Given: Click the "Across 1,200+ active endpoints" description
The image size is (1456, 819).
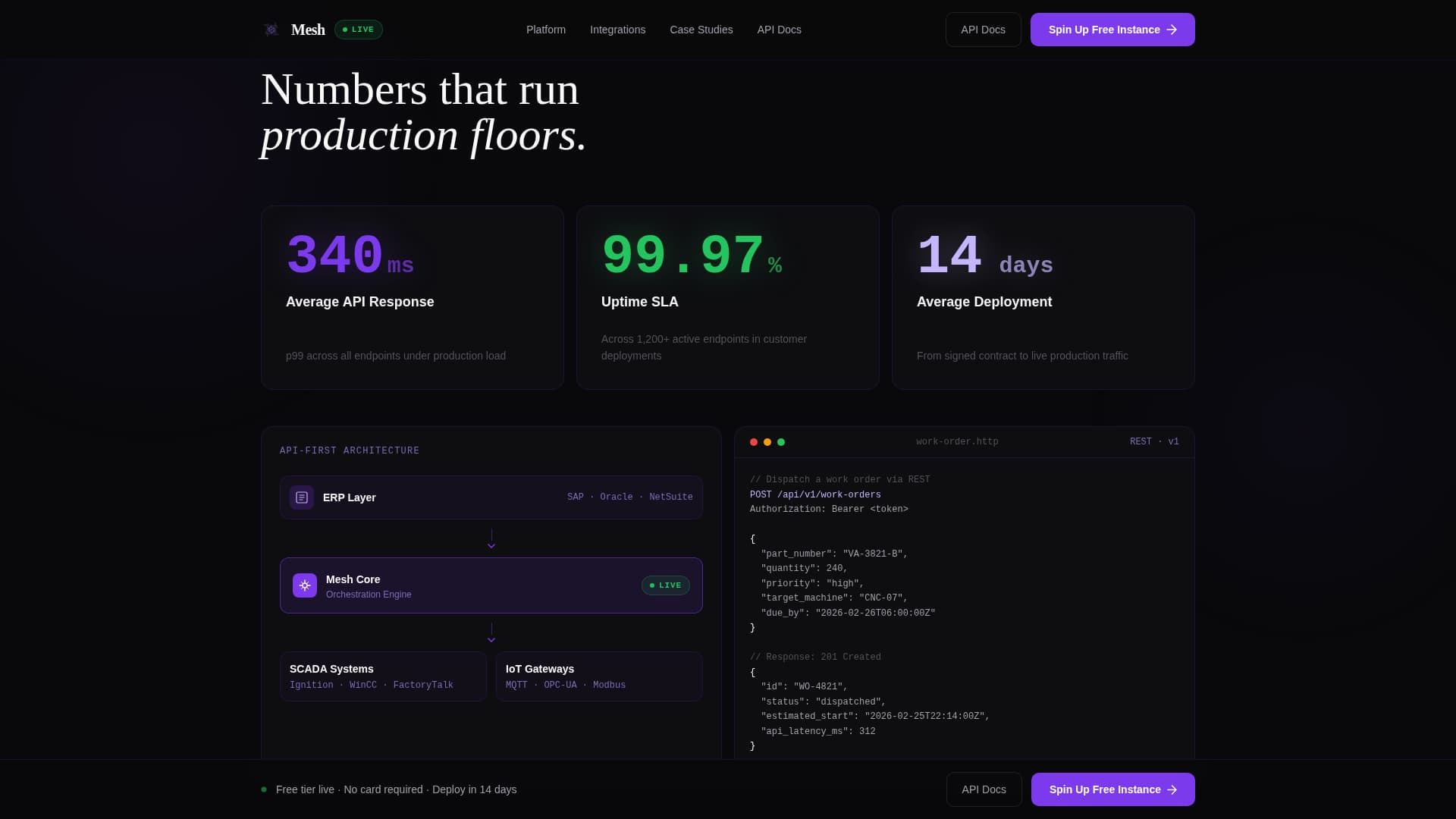Looking at the screenshot, I should point(704,347).
